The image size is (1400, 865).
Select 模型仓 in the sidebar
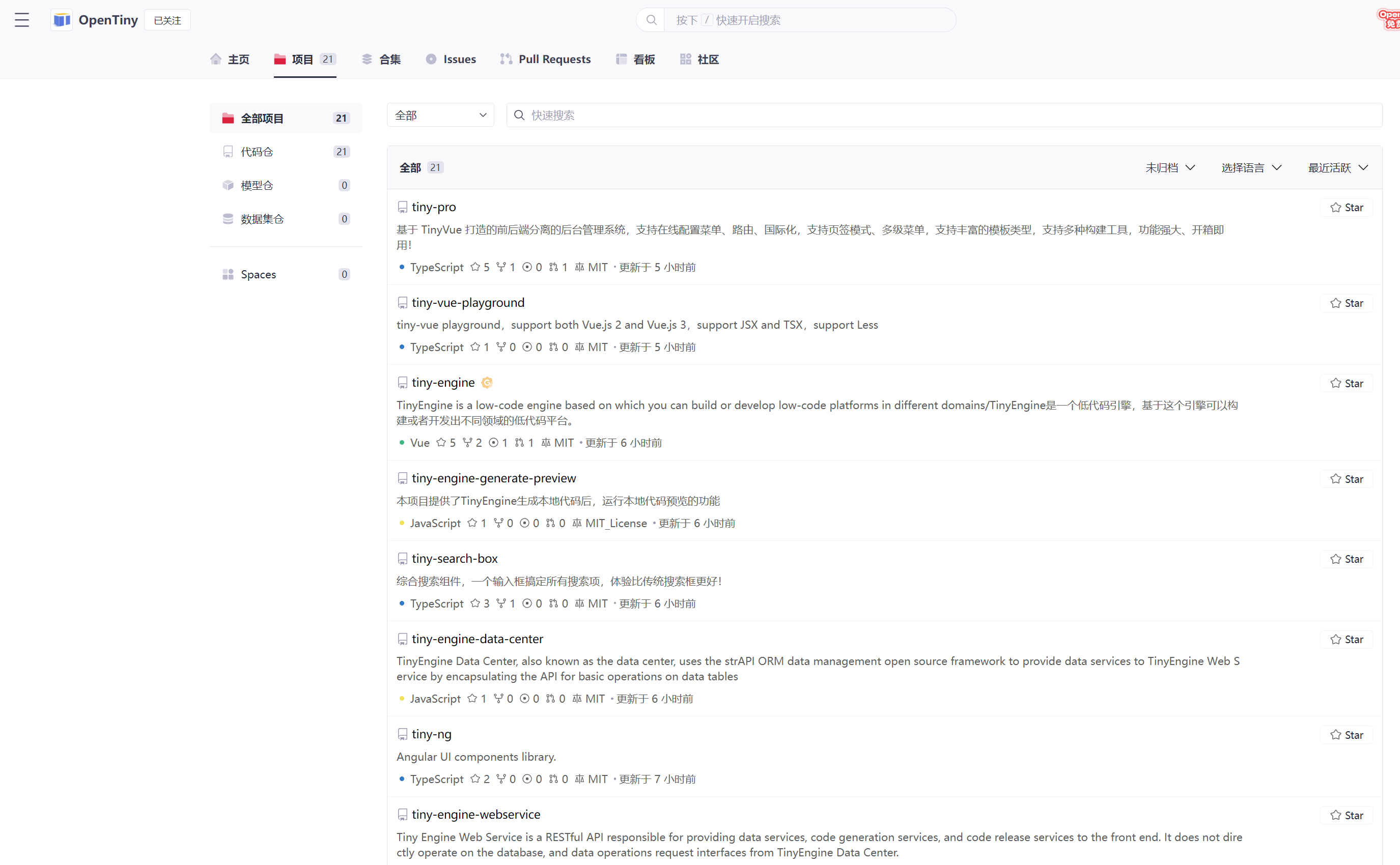257,185
